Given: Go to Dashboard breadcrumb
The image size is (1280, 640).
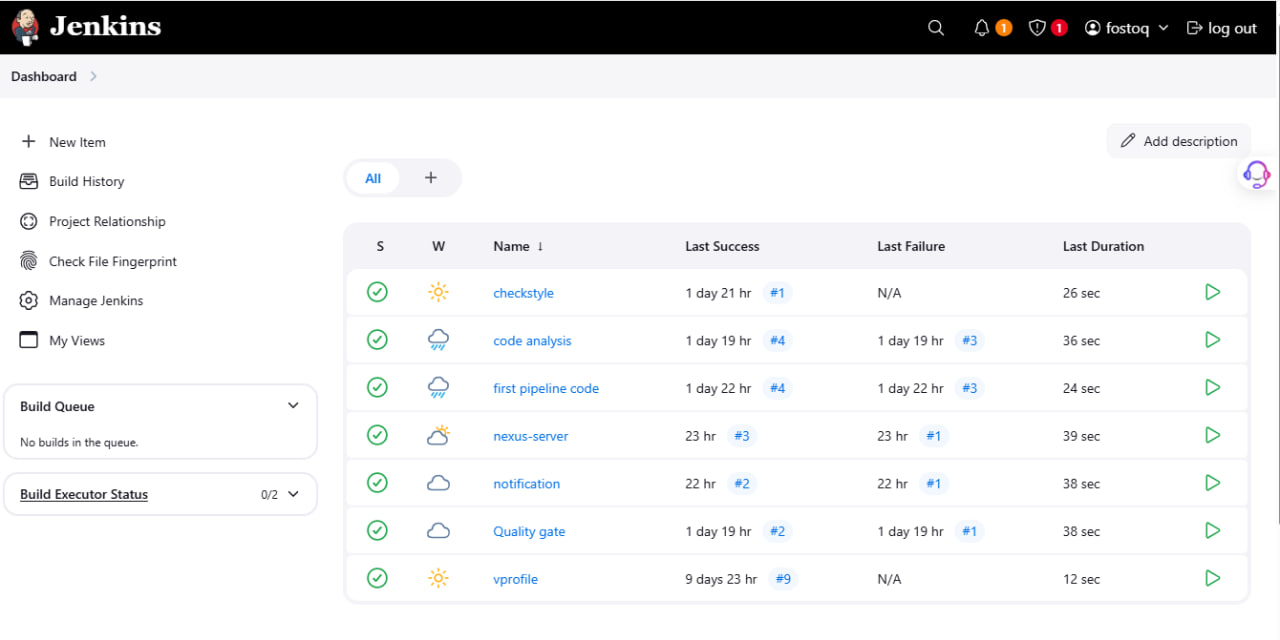Looking at the screenshot, I should [x=44, y=76].
